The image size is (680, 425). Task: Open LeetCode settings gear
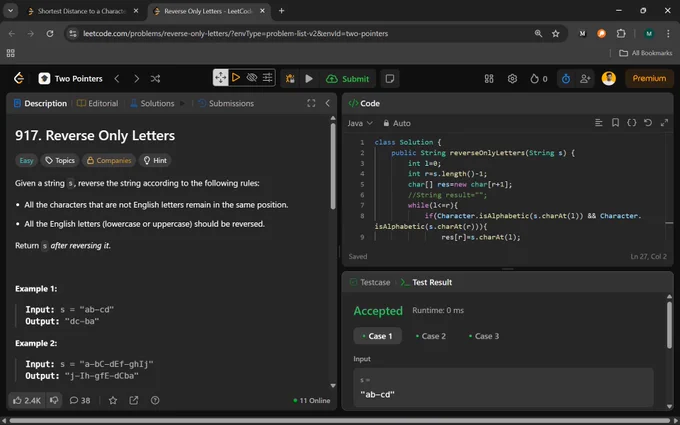click(x=512, y=78)
